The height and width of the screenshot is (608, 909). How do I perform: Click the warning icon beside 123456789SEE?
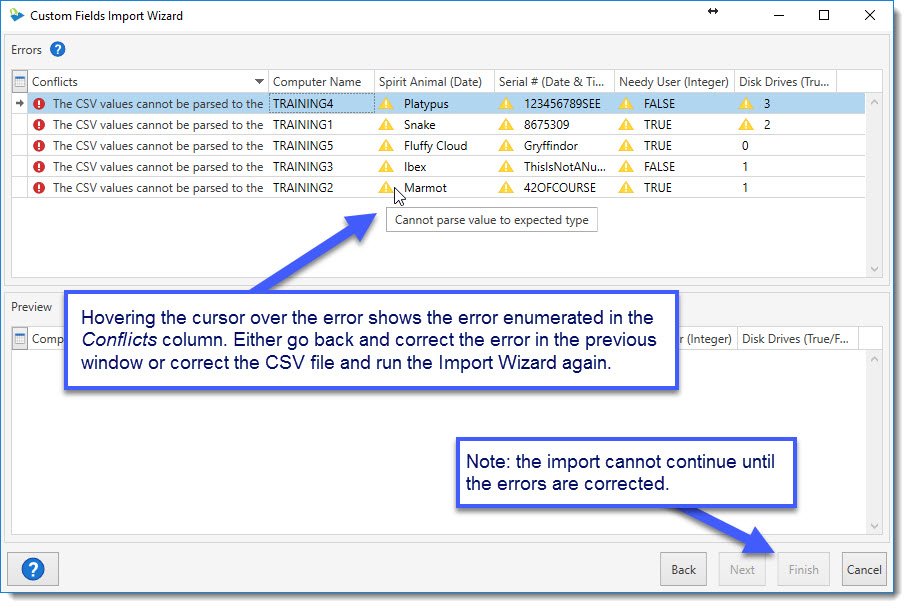pos(506,104)
